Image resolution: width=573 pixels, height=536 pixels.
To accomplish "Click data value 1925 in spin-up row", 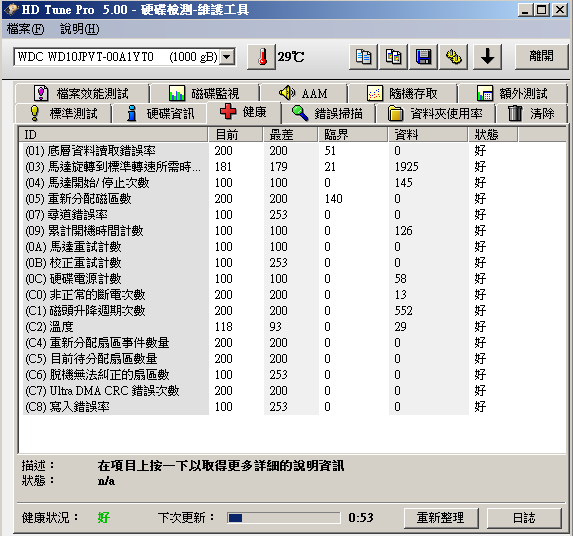I will [406, 167].
